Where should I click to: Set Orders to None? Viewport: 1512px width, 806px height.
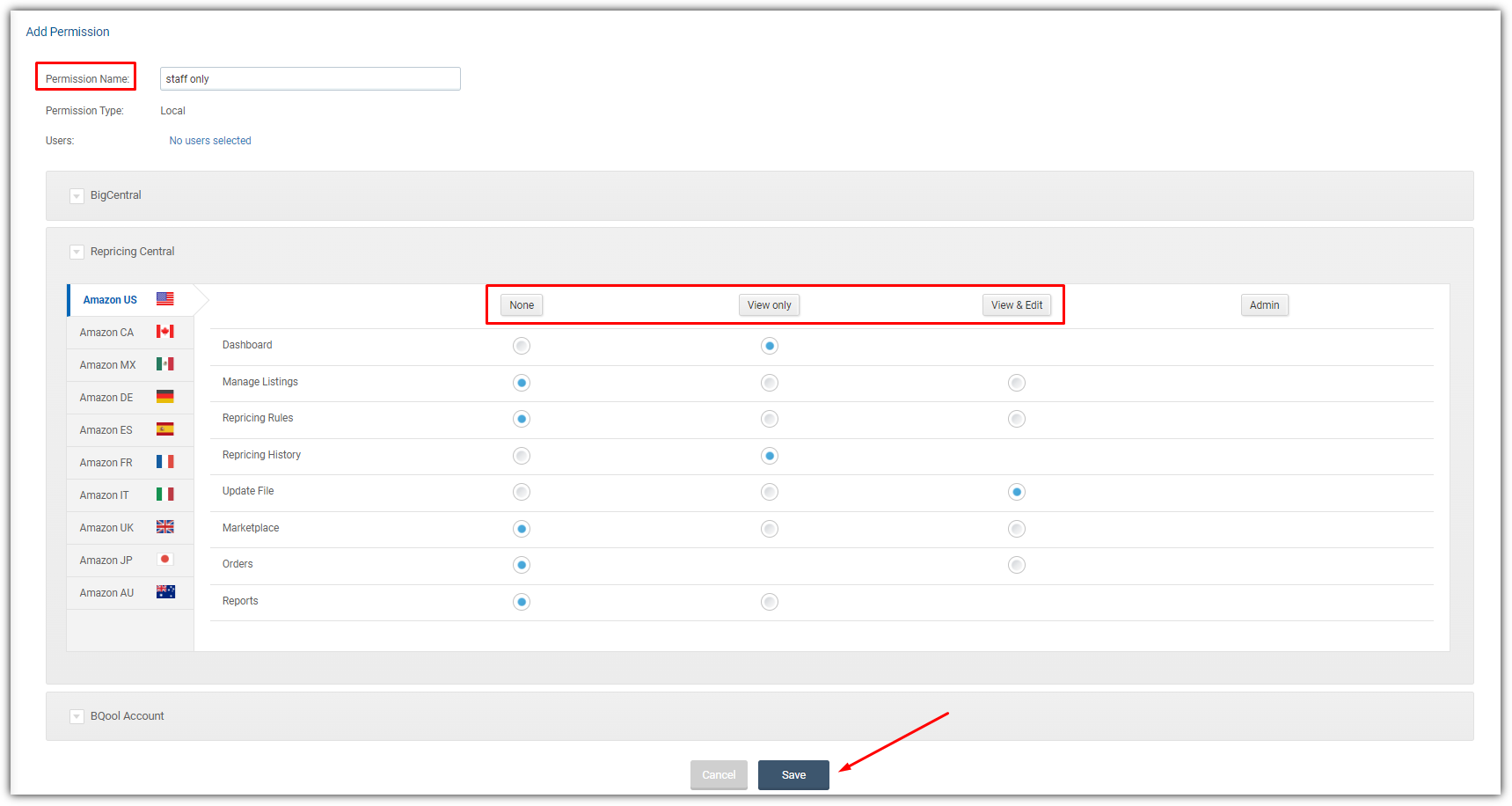coord(522,565)
